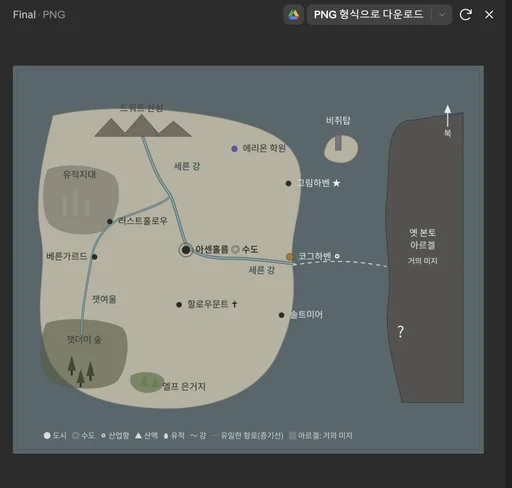The height and width of the screenshot is (488, 512).
Task: Close the Final PNG preview
Action: pos(489,15)
